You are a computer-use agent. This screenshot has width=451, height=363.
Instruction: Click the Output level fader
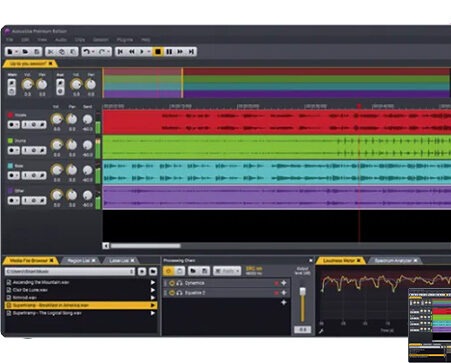303,292
